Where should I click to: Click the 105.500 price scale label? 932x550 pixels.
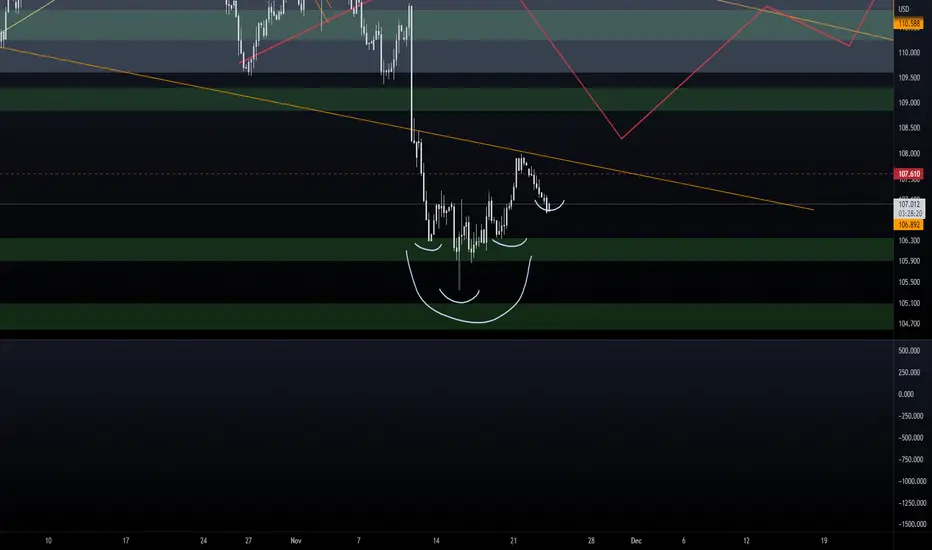tap(909, 282)
